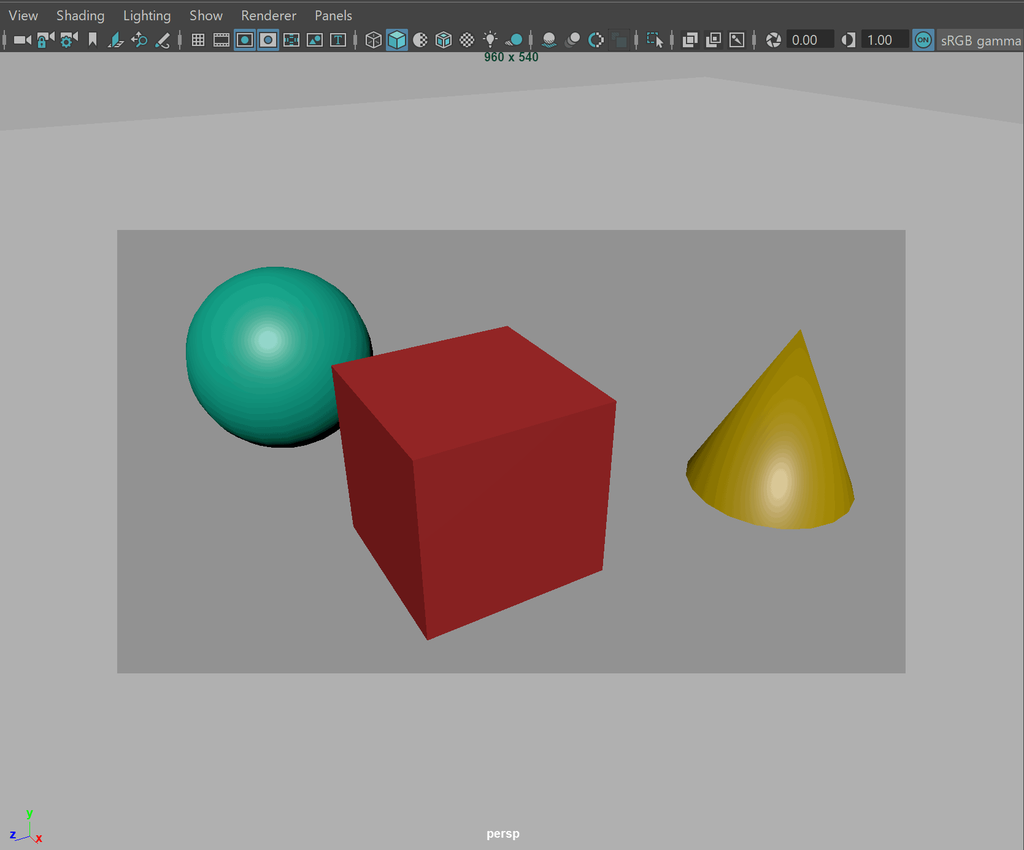
Task: Click the Use All Lights bulb icon
Action: pyautogui.click(x=490, y=40)
